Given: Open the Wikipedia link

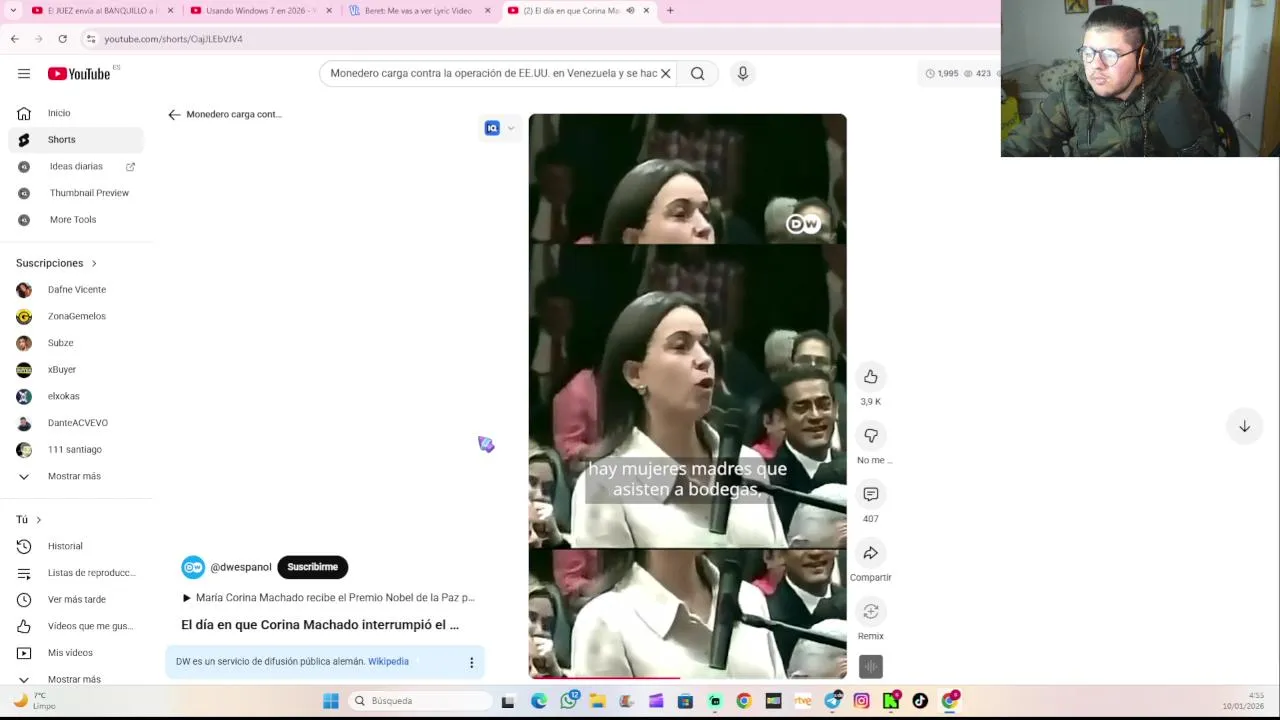Looking at the screenshot, I should 388,661.
